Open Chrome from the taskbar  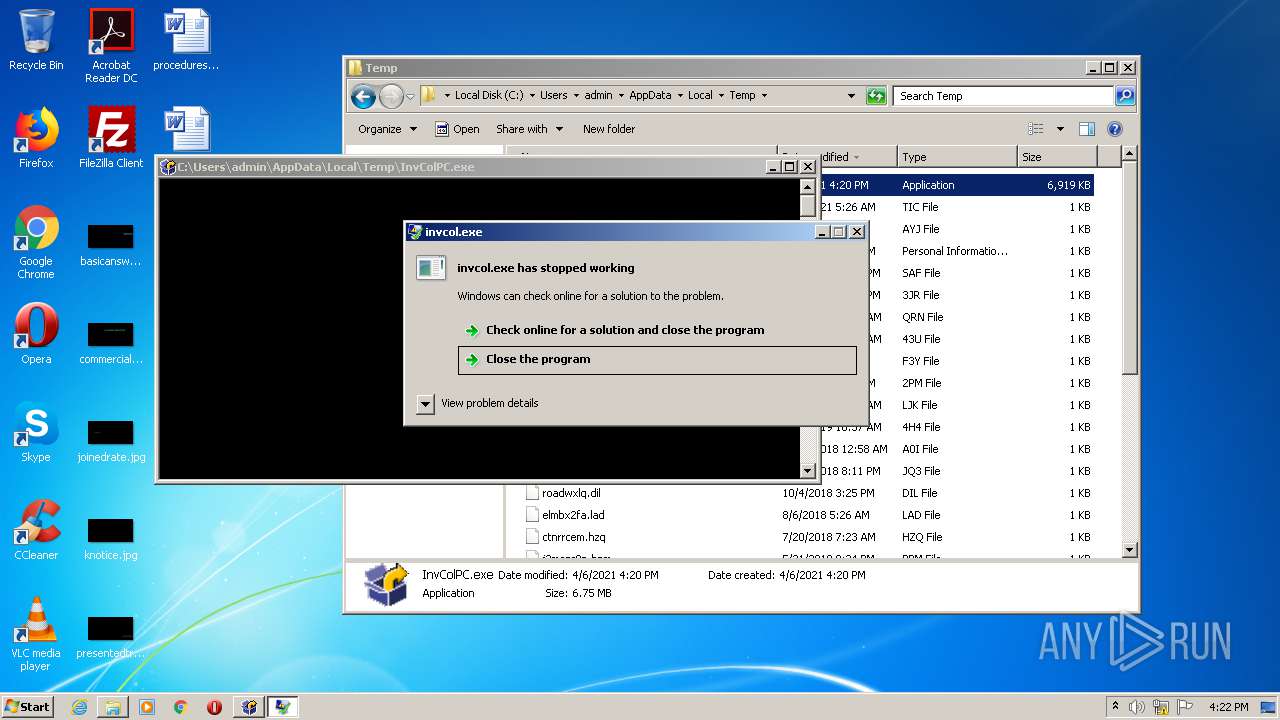[x=181, y=707]
